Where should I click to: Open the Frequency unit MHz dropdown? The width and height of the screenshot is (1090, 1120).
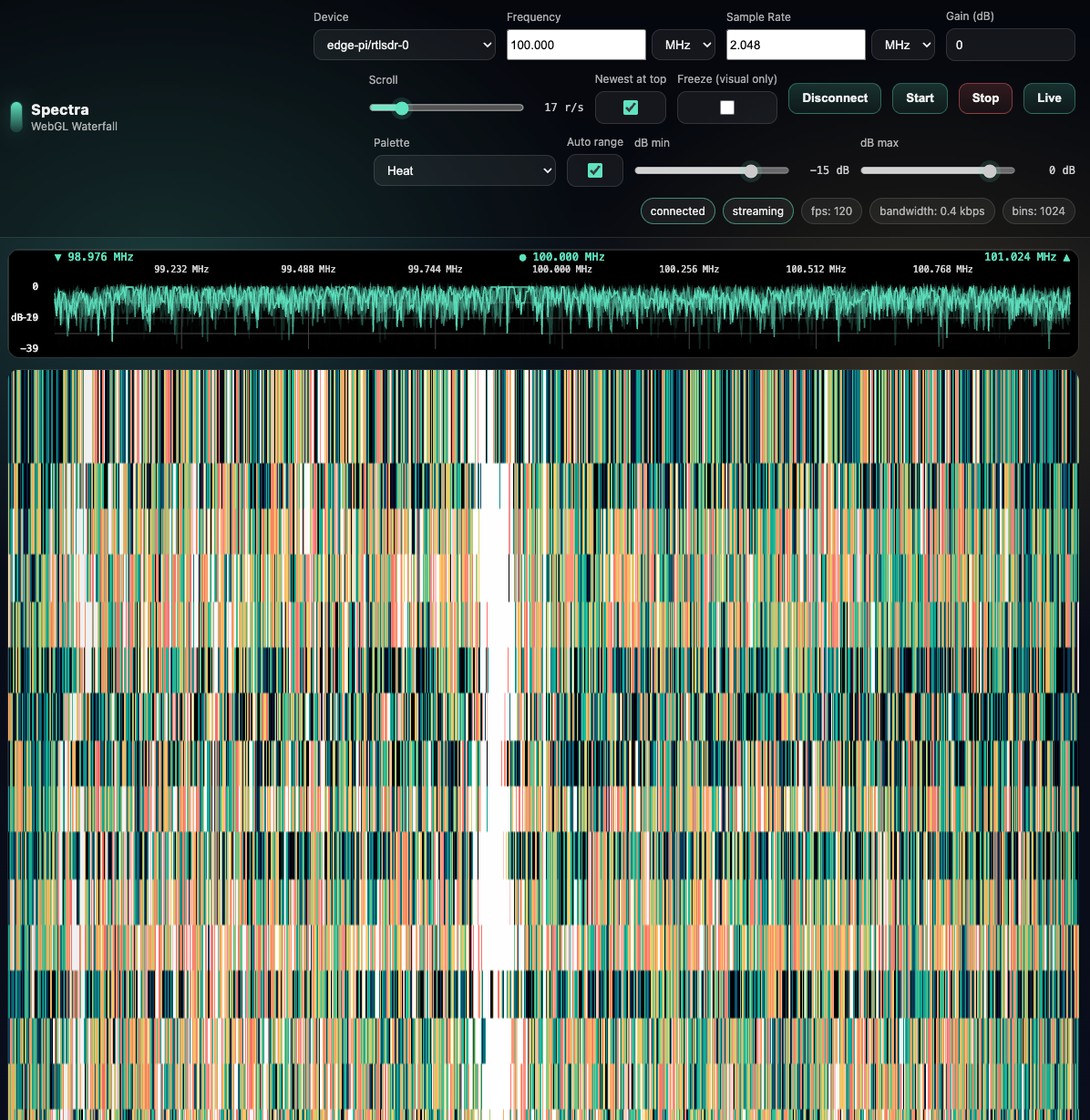tap(683, 45)
